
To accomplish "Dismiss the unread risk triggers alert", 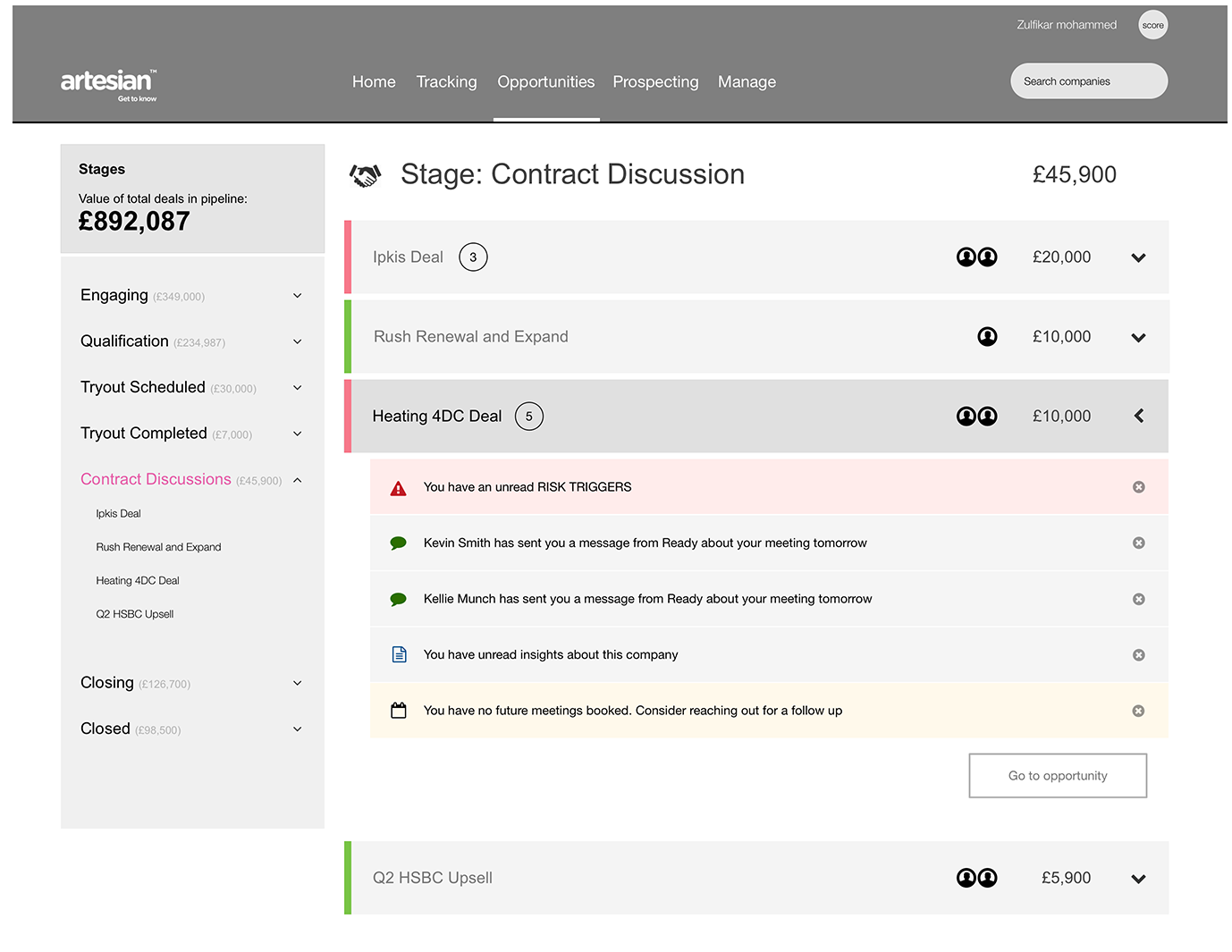I will coord(1138,487).
